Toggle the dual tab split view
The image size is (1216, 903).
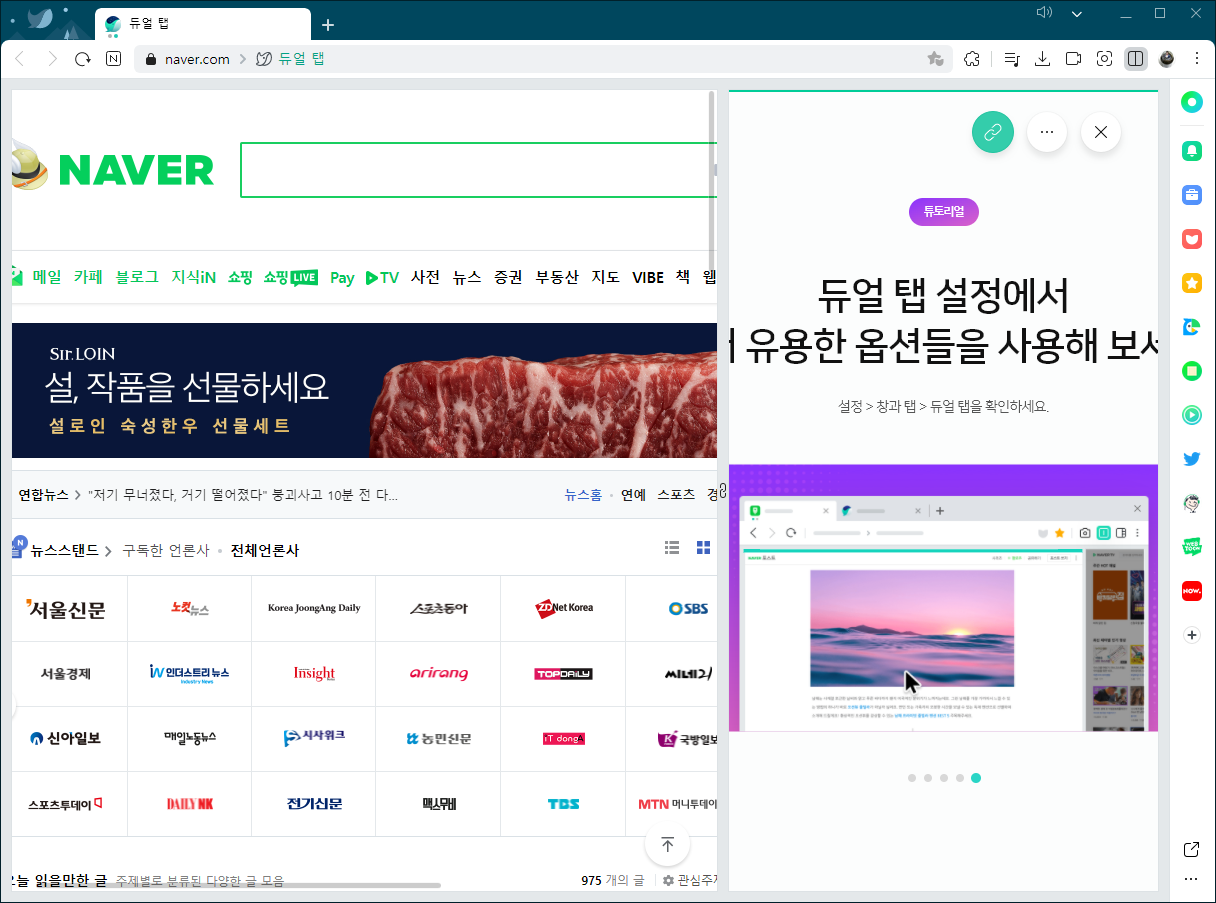(1135, 59)
